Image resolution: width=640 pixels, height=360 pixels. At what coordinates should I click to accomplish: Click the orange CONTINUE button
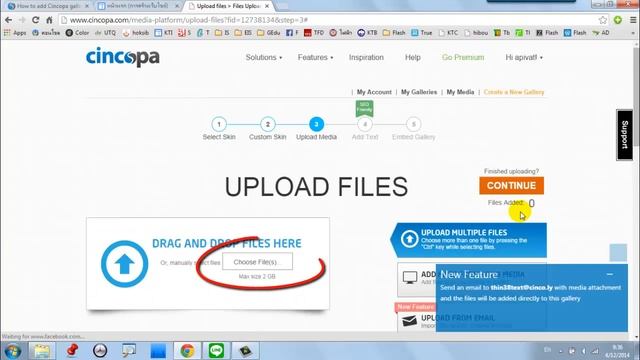pos(511,185)
